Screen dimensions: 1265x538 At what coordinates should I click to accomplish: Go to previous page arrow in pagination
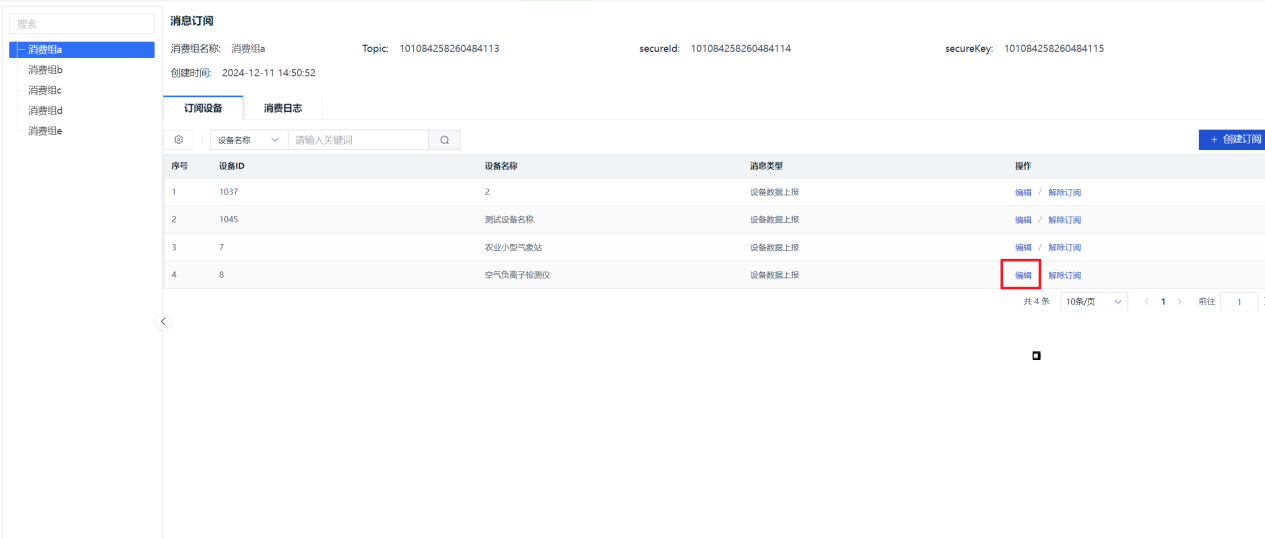pos(1146,301)
